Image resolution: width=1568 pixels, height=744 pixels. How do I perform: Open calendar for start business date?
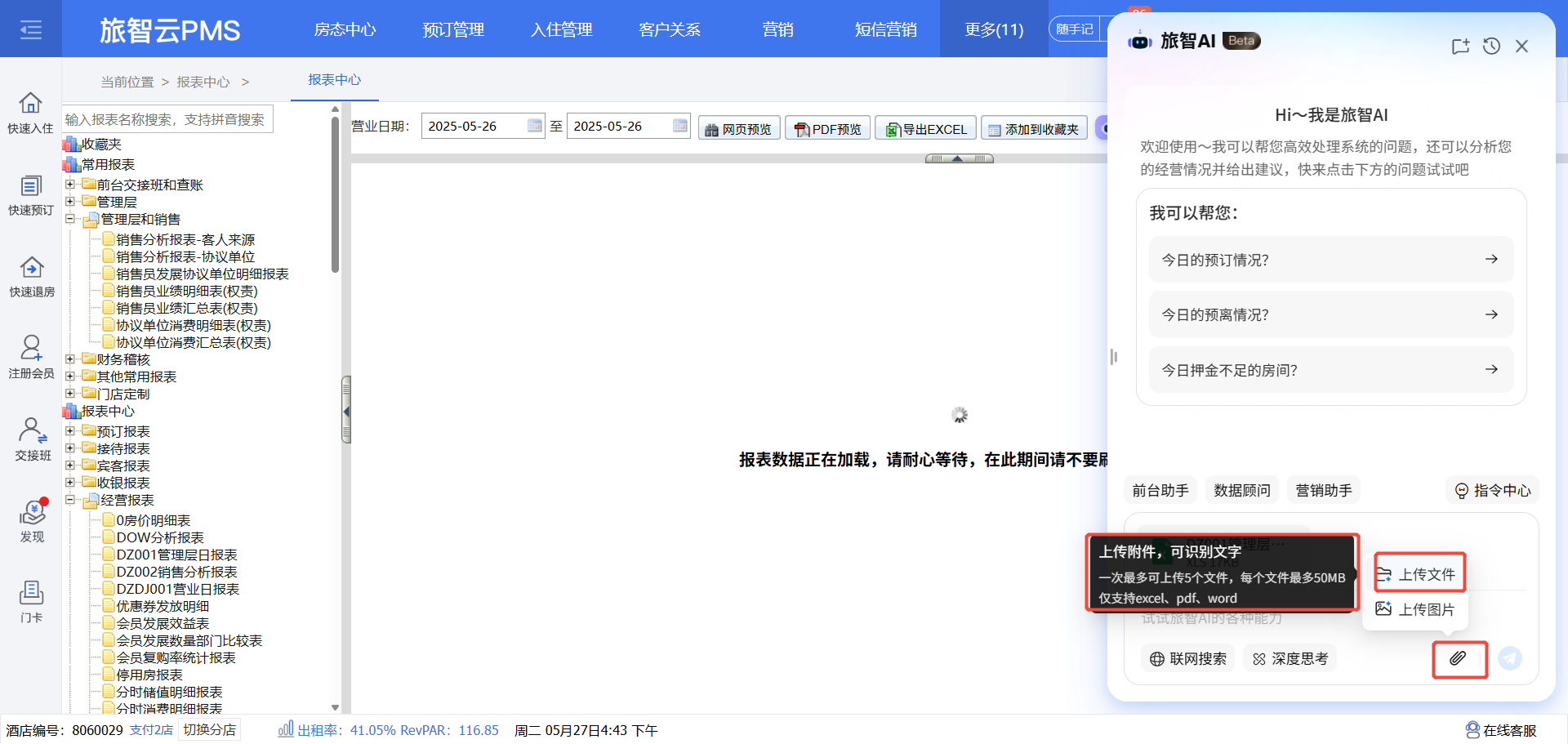click(x=535, y=126)
